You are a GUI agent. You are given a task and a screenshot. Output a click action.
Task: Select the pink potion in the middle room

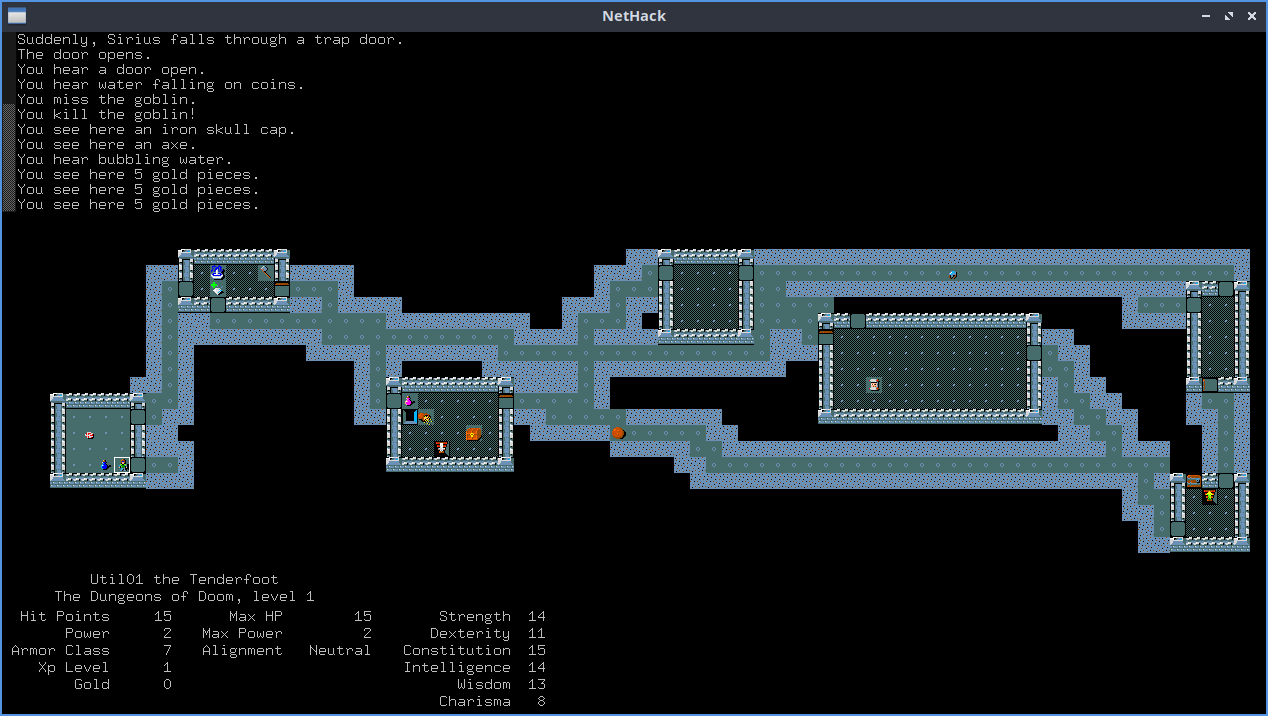[410, 401]
